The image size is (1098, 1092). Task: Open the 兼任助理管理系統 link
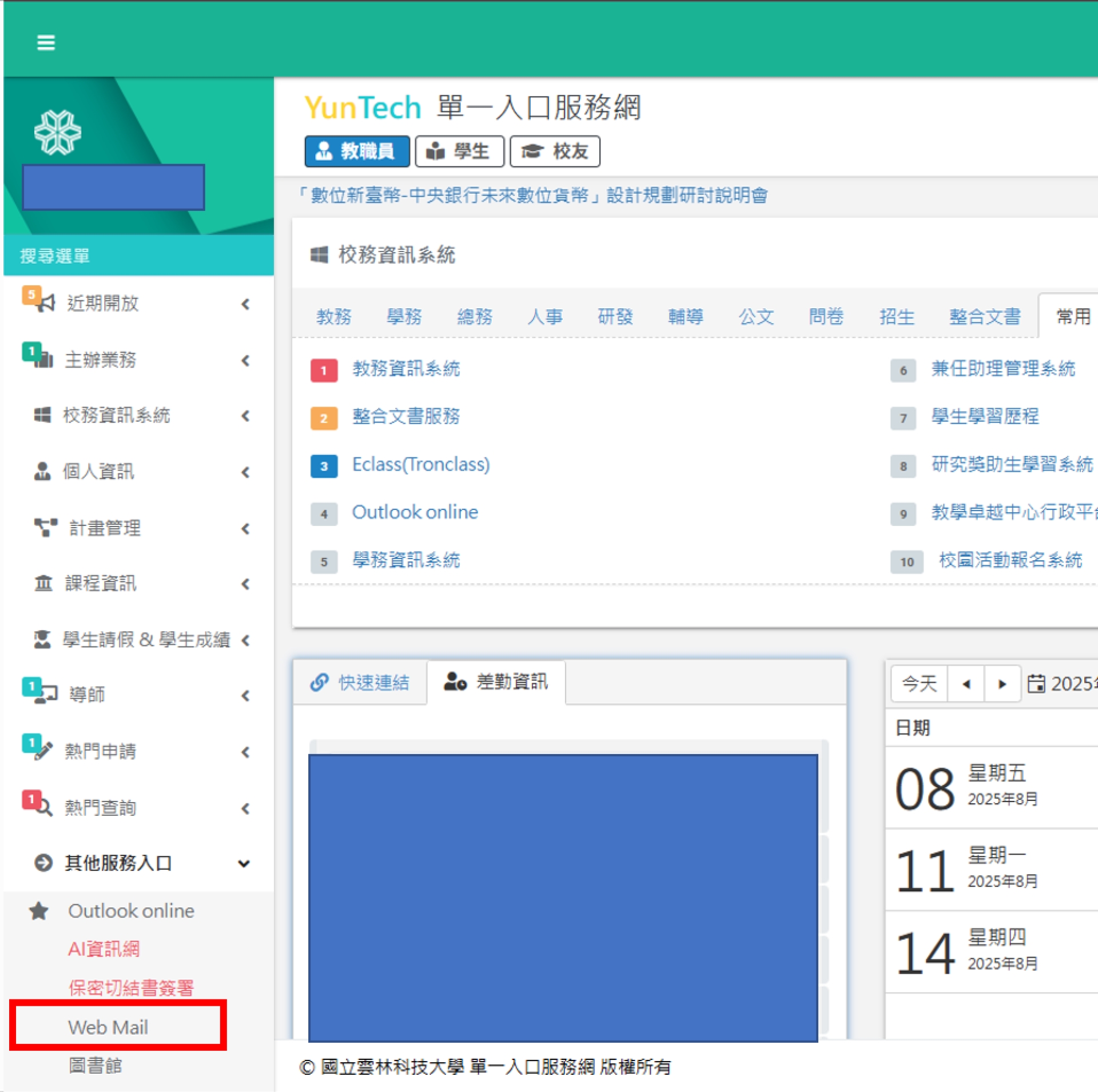pyautogui.click(x=1003, y=369)
